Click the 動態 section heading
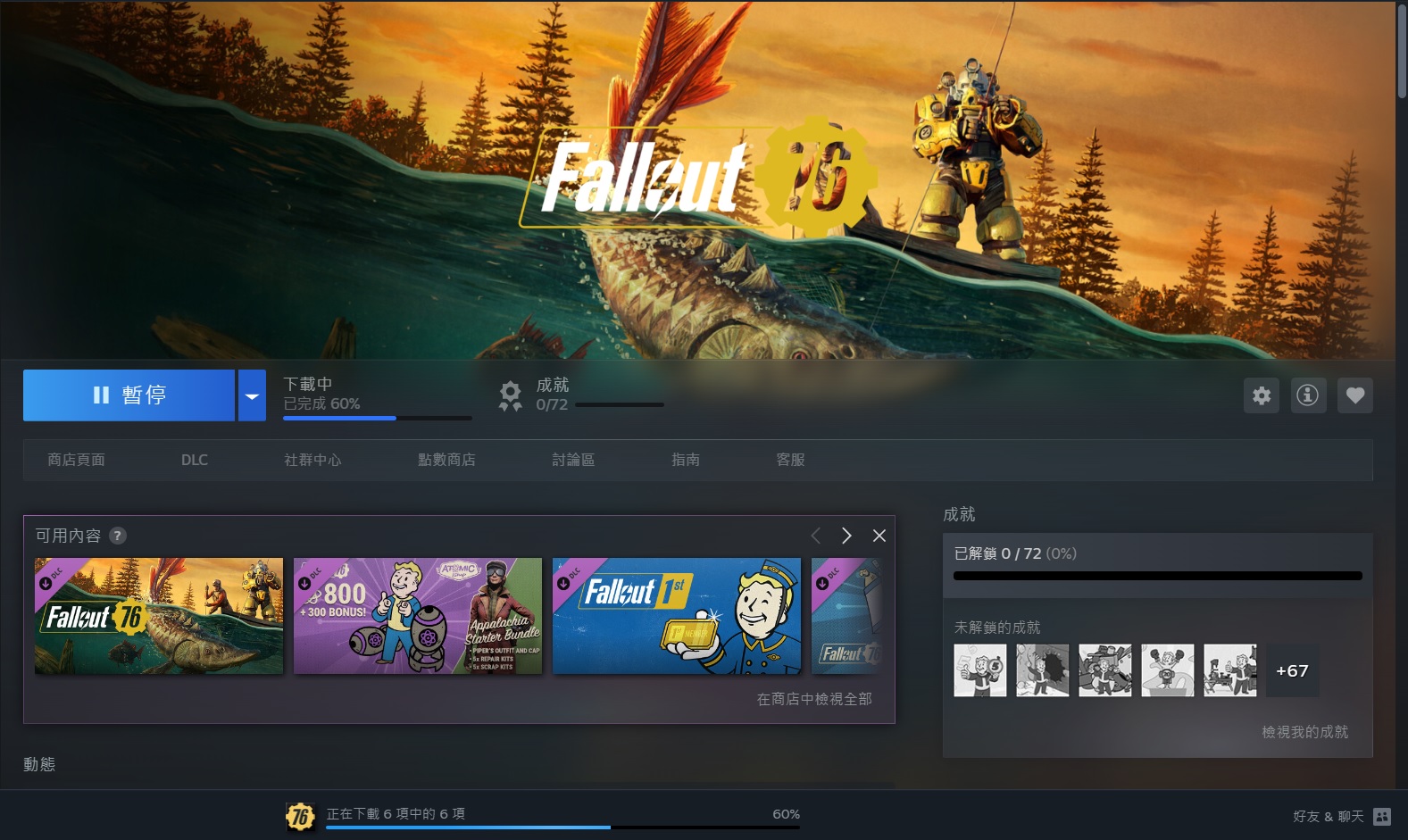1408x840 pixels. [x=39, y=764]
